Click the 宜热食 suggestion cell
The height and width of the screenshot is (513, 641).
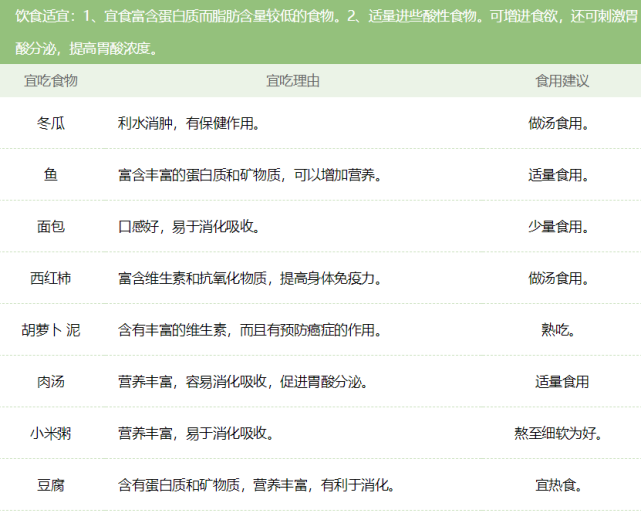tap(558, 485)
